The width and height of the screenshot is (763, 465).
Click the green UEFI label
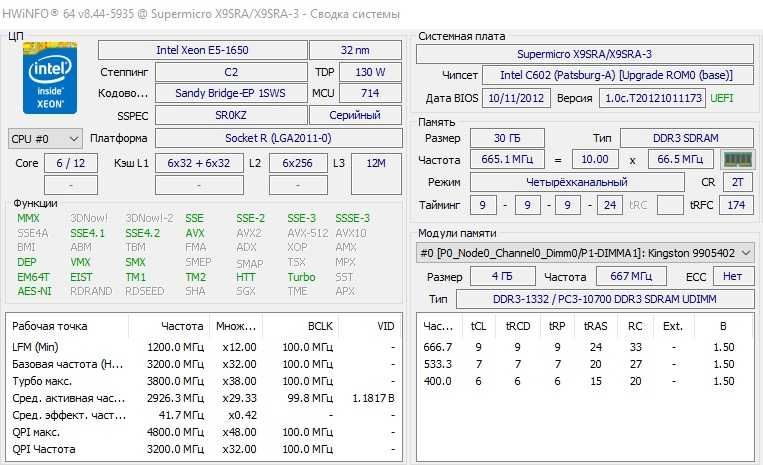click(722, 98)
